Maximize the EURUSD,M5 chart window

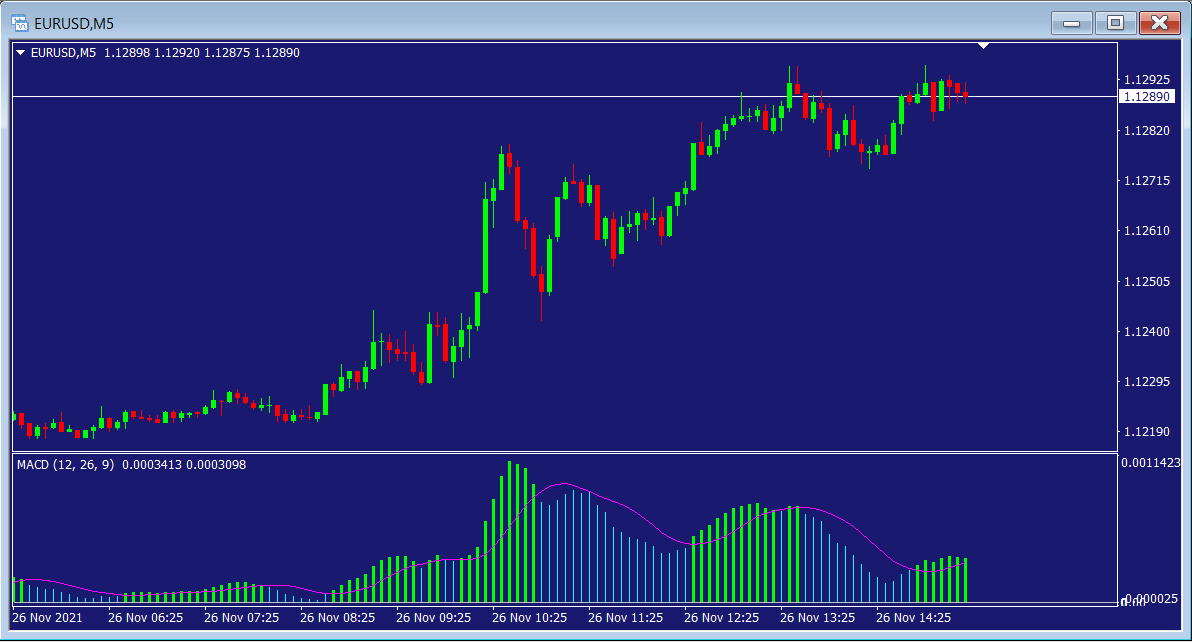[x=1114, y=22]
